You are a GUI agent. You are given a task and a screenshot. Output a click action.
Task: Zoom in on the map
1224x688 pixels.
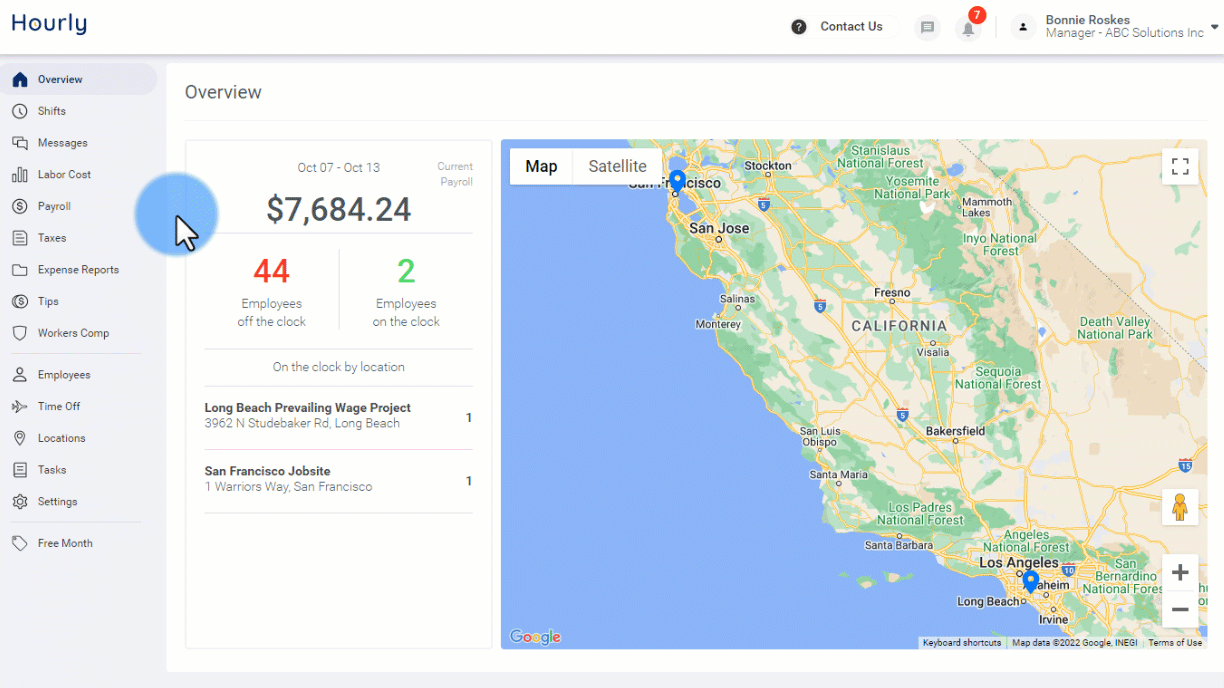tap(1180, 572)
